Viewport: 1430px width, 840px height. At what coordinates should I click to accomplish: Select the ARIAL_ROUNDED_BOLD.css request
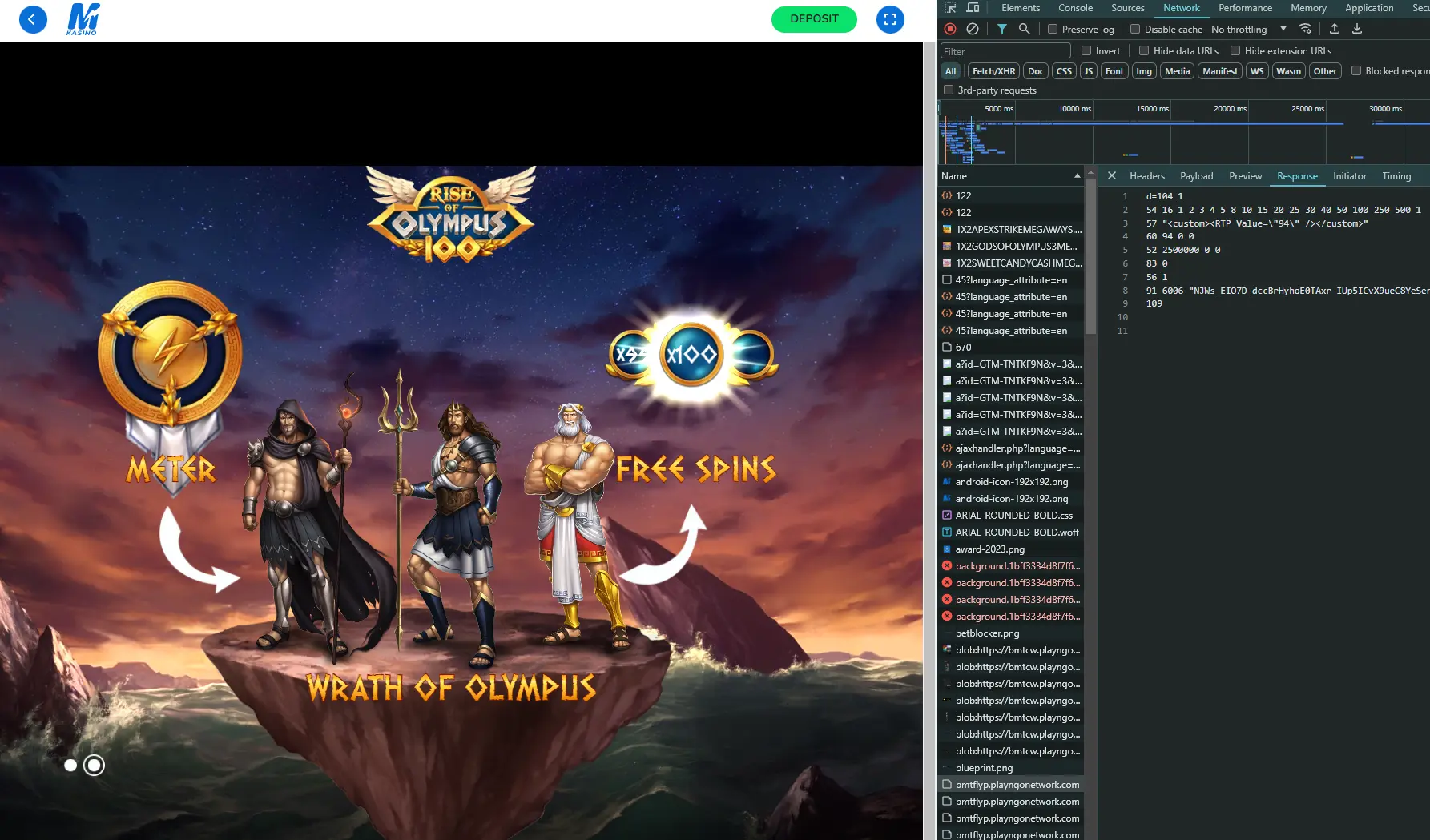point(1011,516)
